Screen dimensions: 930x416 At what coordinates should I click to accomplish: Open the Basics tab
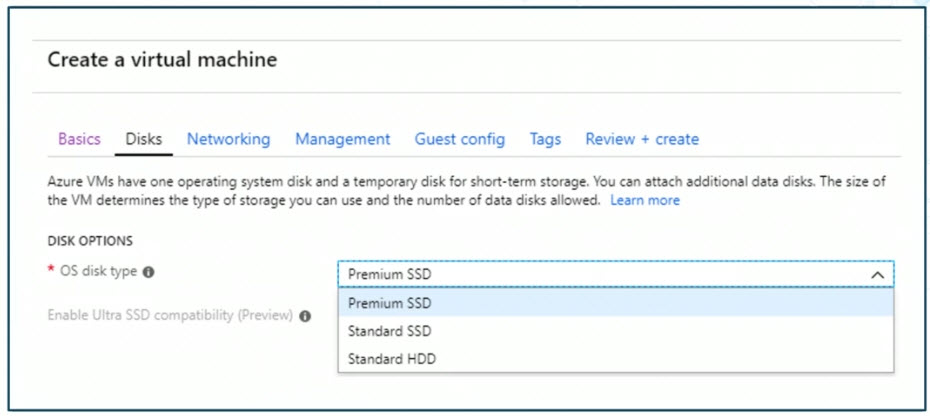[79, 139]
